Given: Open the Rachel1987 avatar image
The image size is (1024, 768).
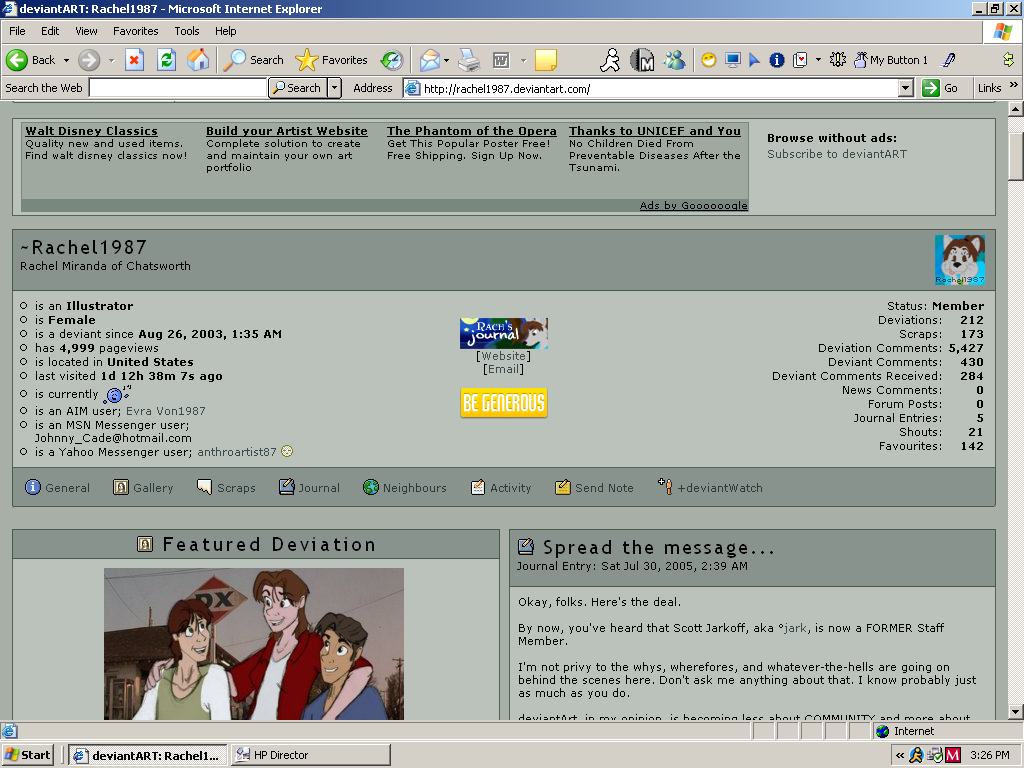Looking at the screenshot, I should [959, 259].
